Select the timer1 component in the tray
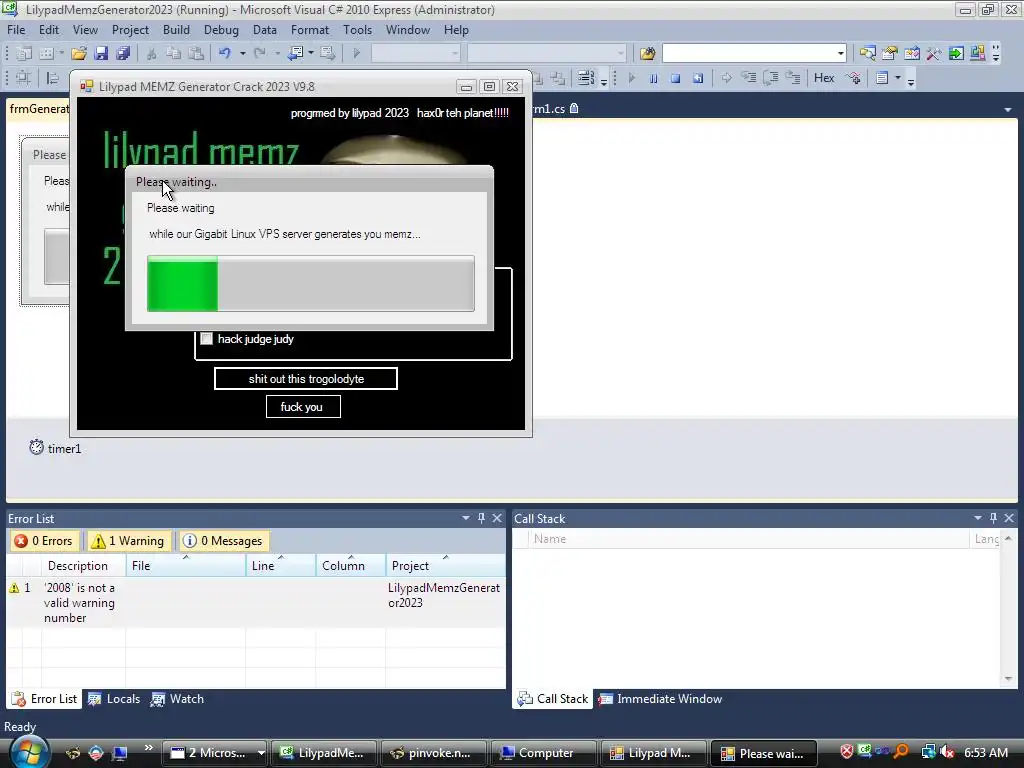The image size is (1024, 768). click(56, 449)
